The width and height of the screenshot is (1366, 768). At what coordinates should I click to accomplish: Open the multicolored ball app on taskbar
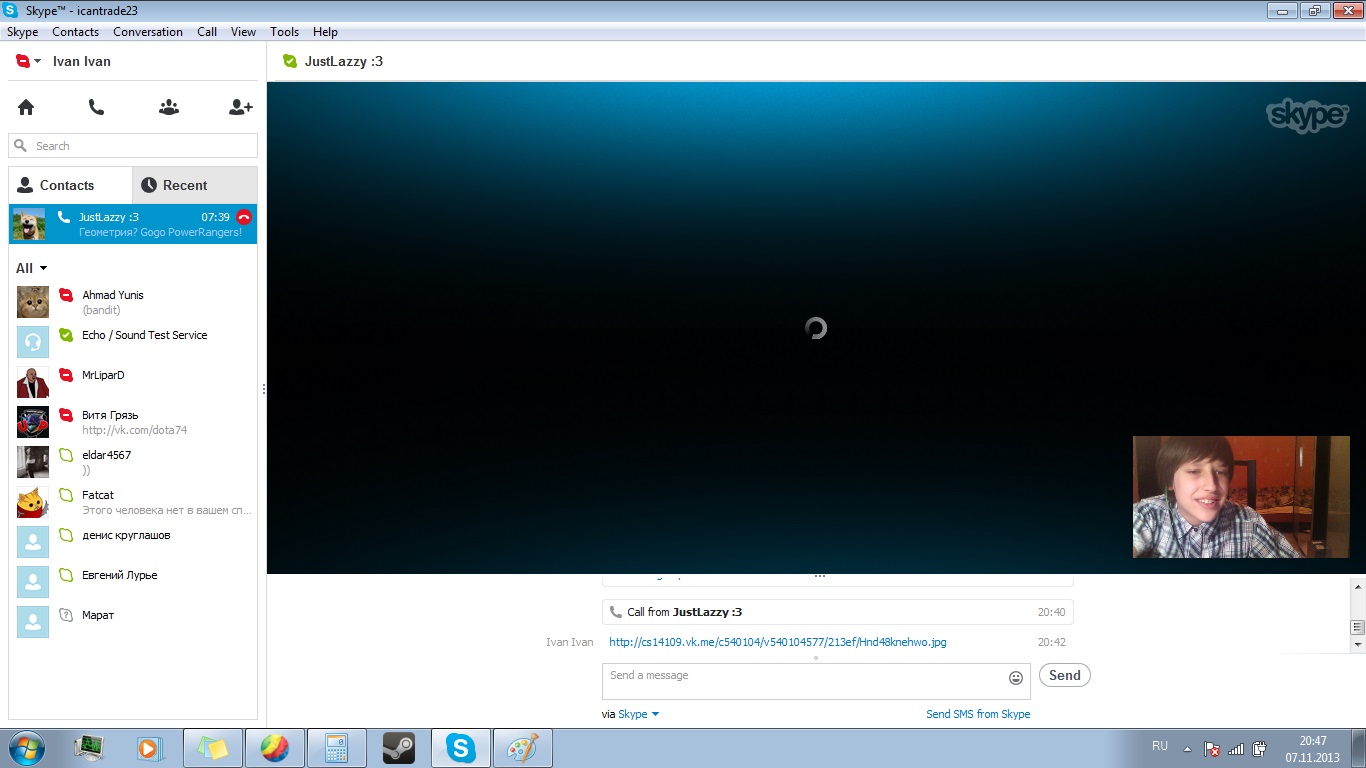click(275, 748)
